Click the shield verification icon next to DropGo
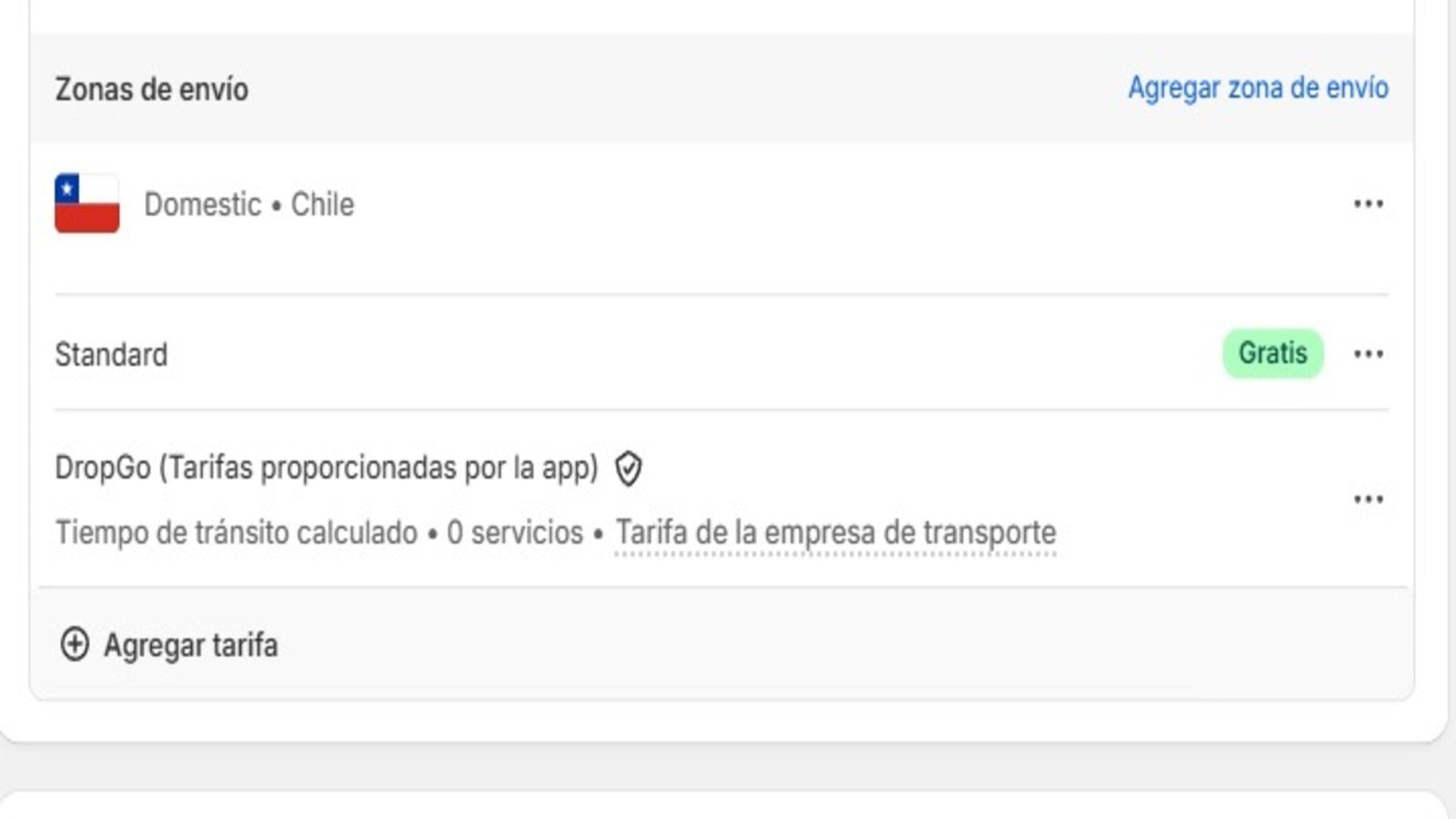Viewport: 1456px width, 819px height. click(628, 469)
